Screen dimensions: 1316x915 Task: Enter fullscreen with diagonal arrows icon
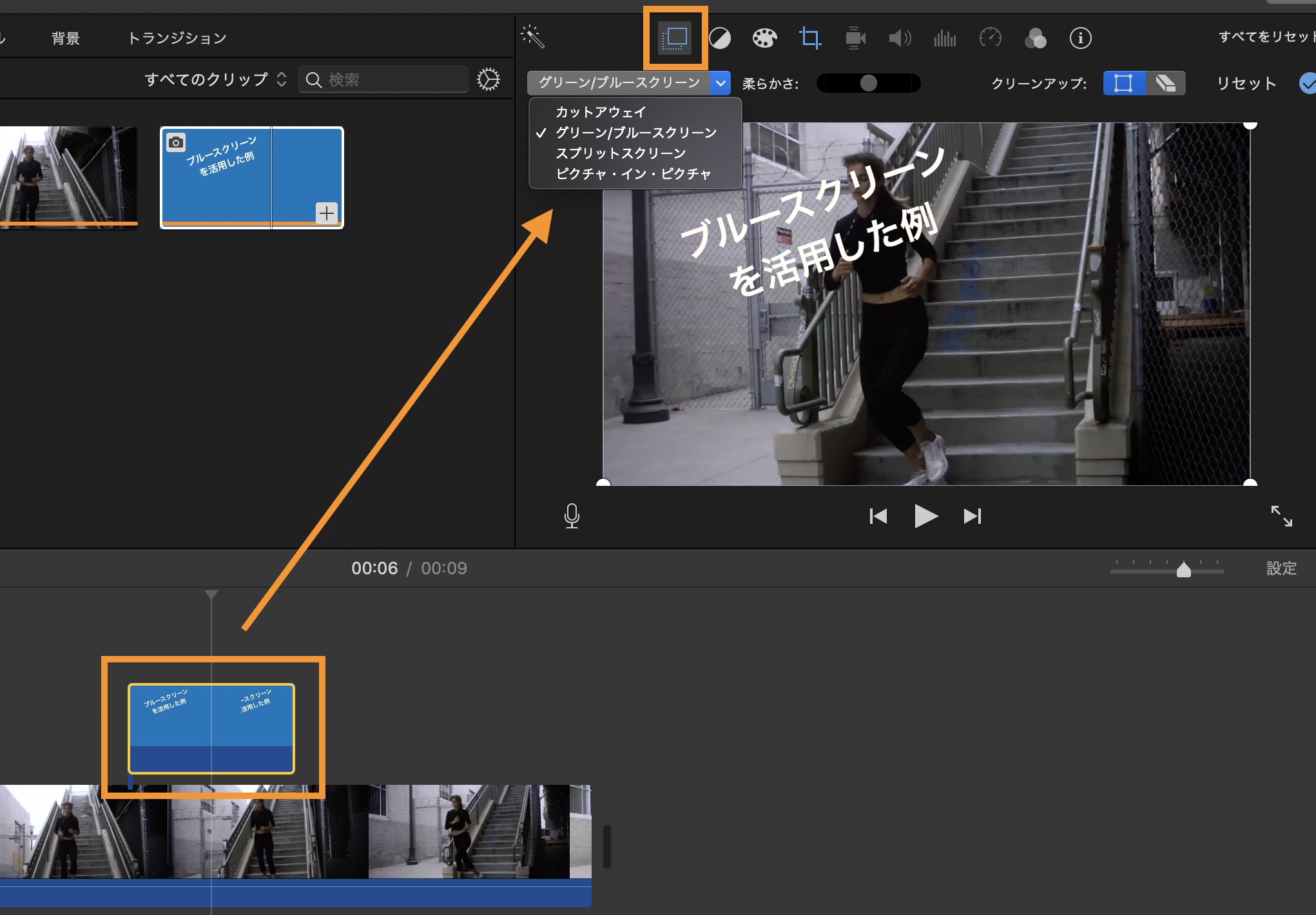(x=1281, y=516)
